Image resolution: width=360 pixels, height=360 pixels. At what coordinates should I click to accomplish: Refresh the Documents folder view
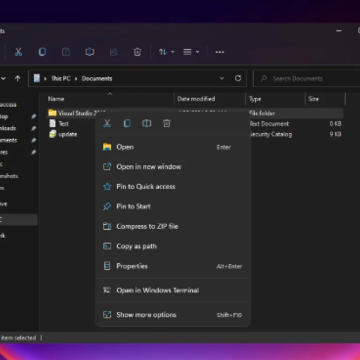238,78
